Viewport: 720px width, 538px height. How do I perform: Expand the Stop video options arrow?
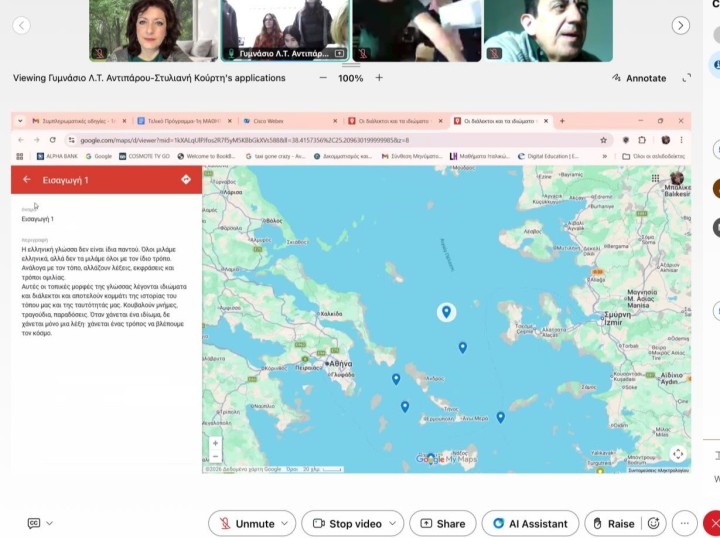393,523
